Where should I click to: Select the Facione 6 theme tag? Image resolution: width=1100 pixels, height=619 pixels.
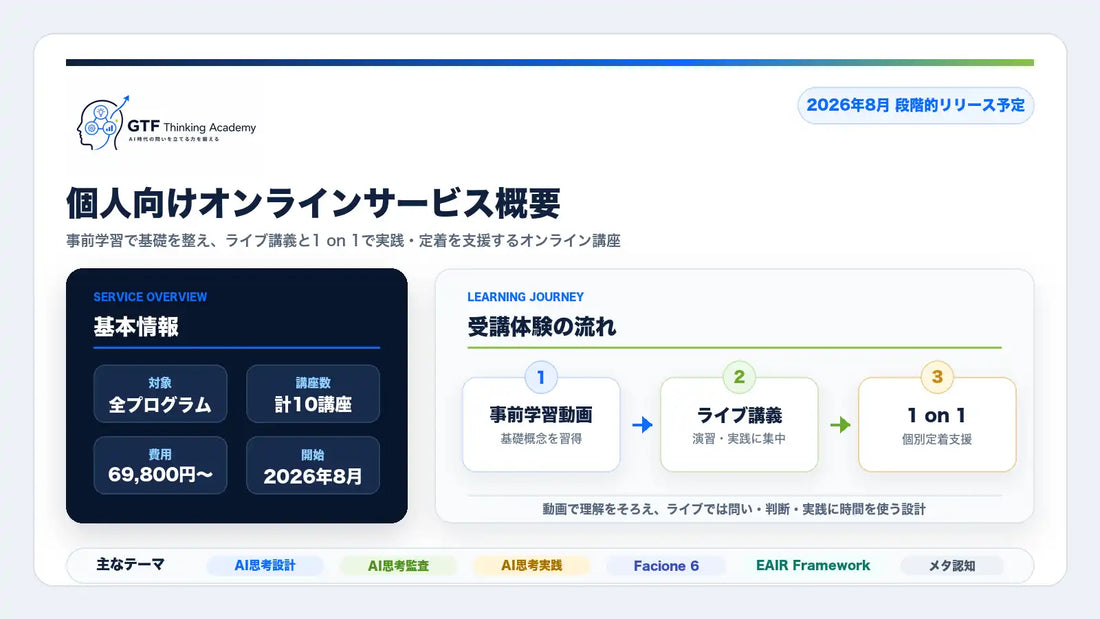pos(666,566)
